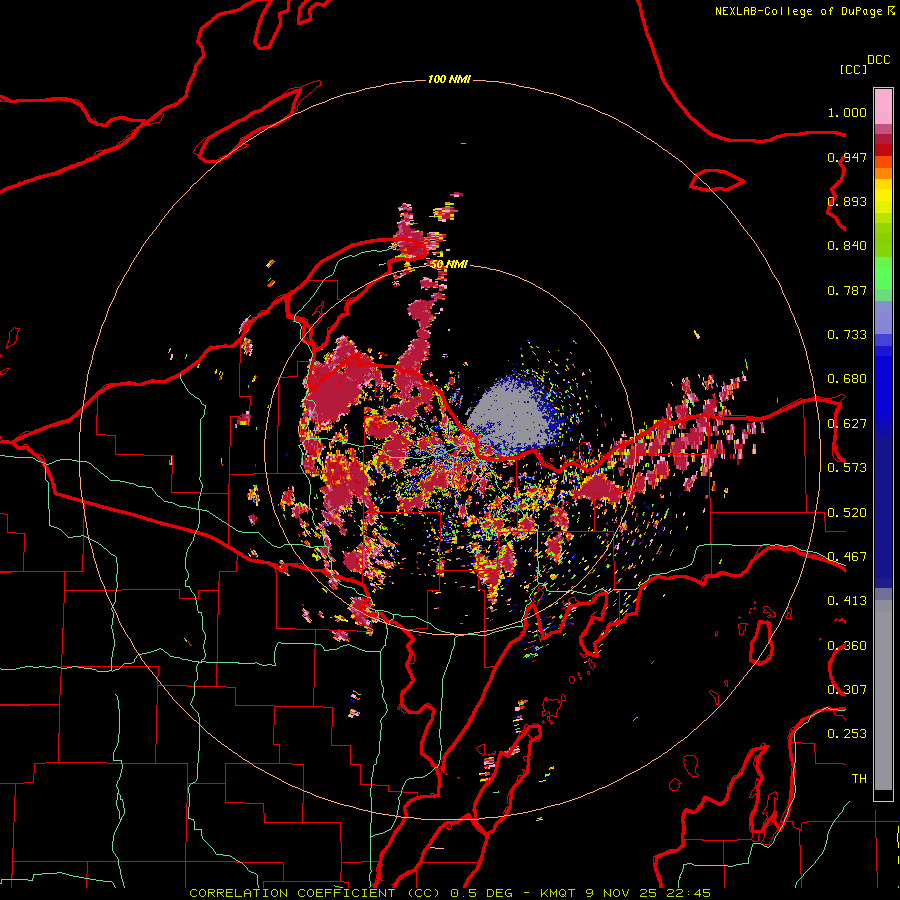
Task: Click the 0.520 scale label
Action: [847, 513]
